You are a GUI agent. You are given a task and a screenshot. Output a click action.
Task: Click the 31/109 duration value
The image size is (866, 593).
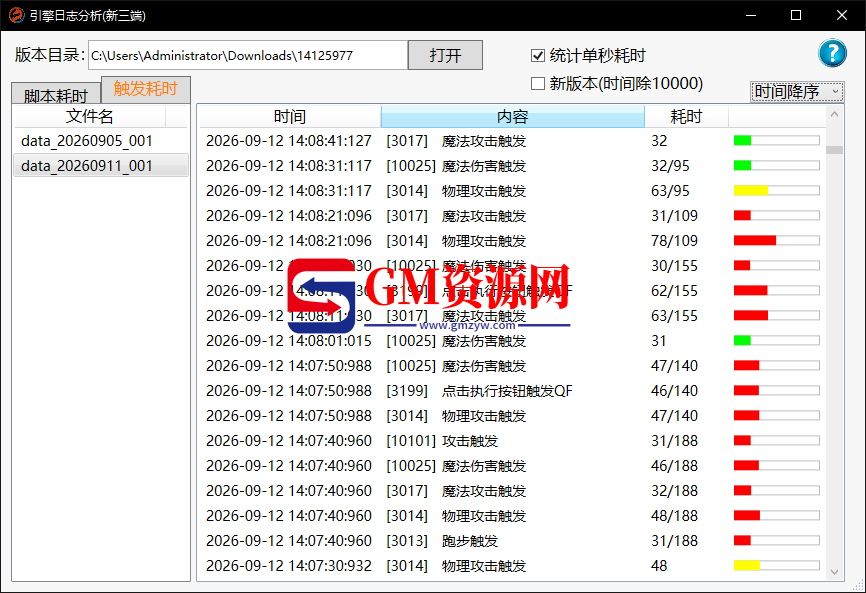pos(674,216)
